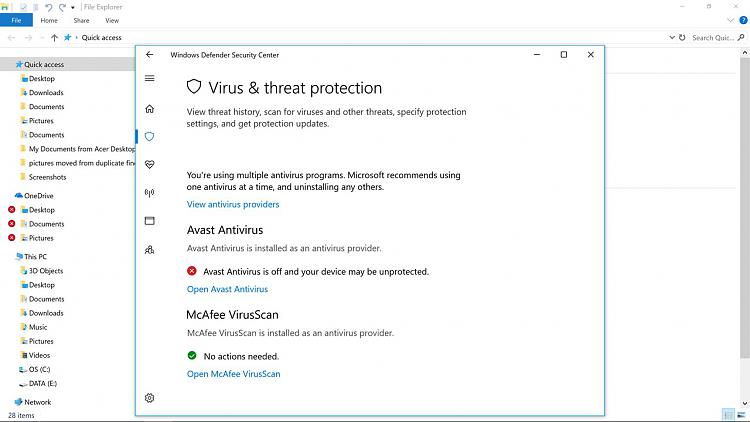750x422 pixels.
Task: Click View antivirus providers link
Action: [x=233, y=204]
